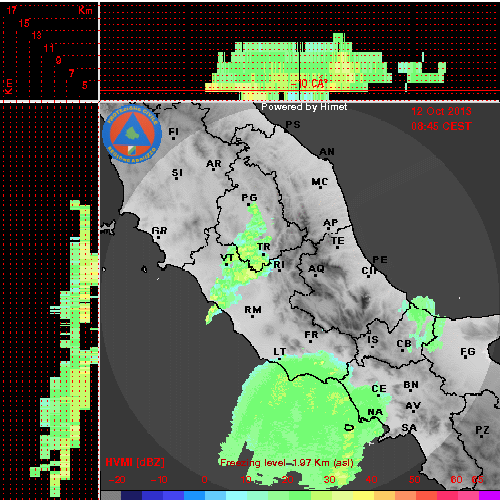Click the AN city label on coast

pyautogui.click(x=327, y=152)
